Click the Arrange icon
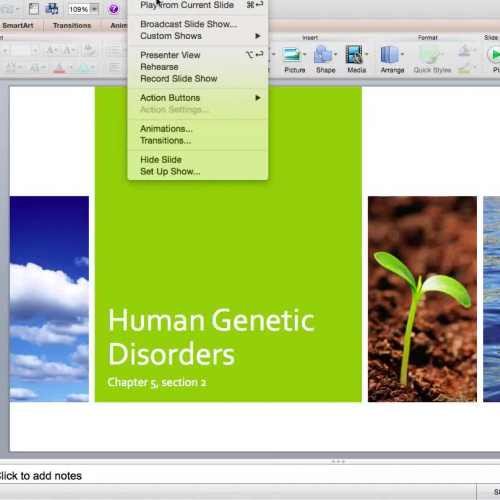The image size is (500, 500). pyautogui.click(x=390, y=55)
